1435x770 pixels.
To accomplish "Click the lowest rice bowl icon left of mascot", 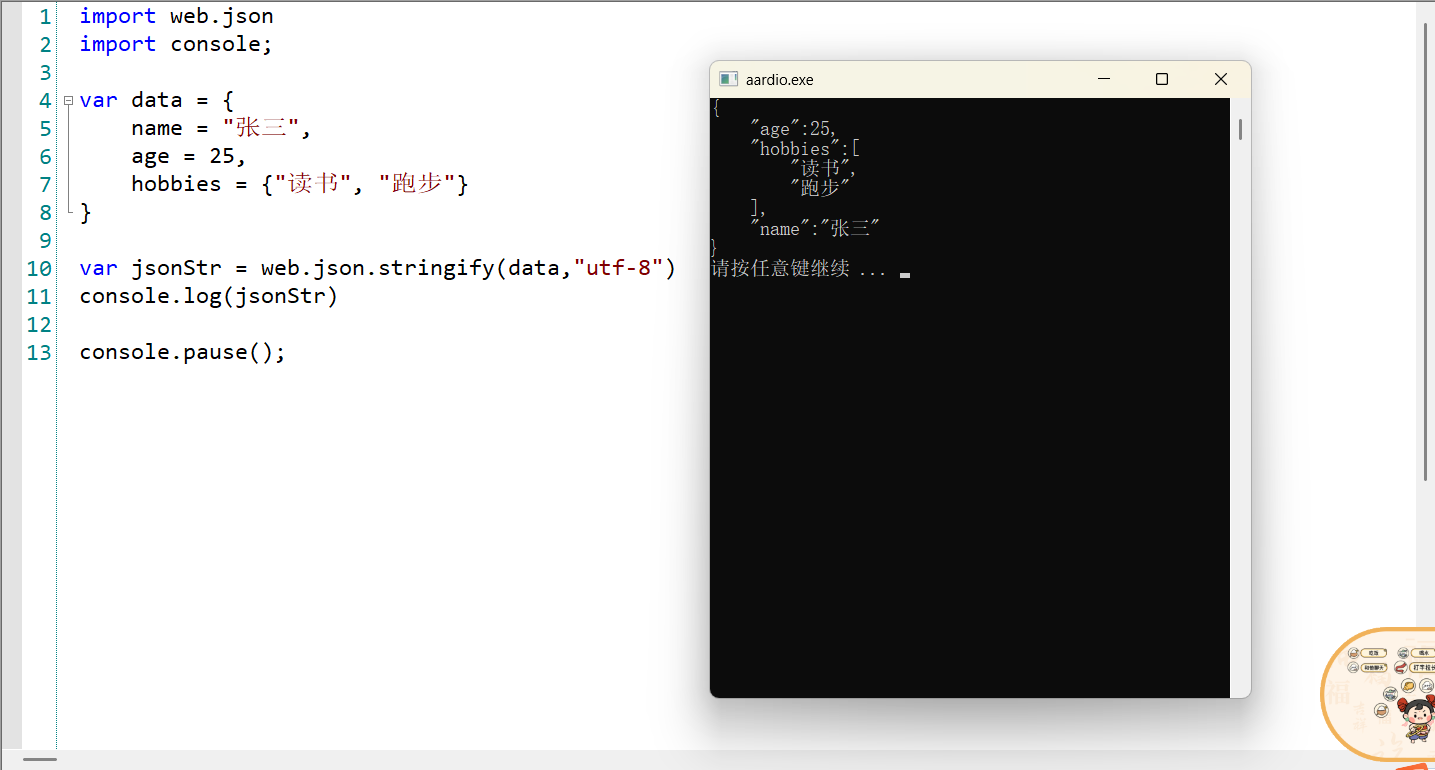I will [x=1381, y=710].
